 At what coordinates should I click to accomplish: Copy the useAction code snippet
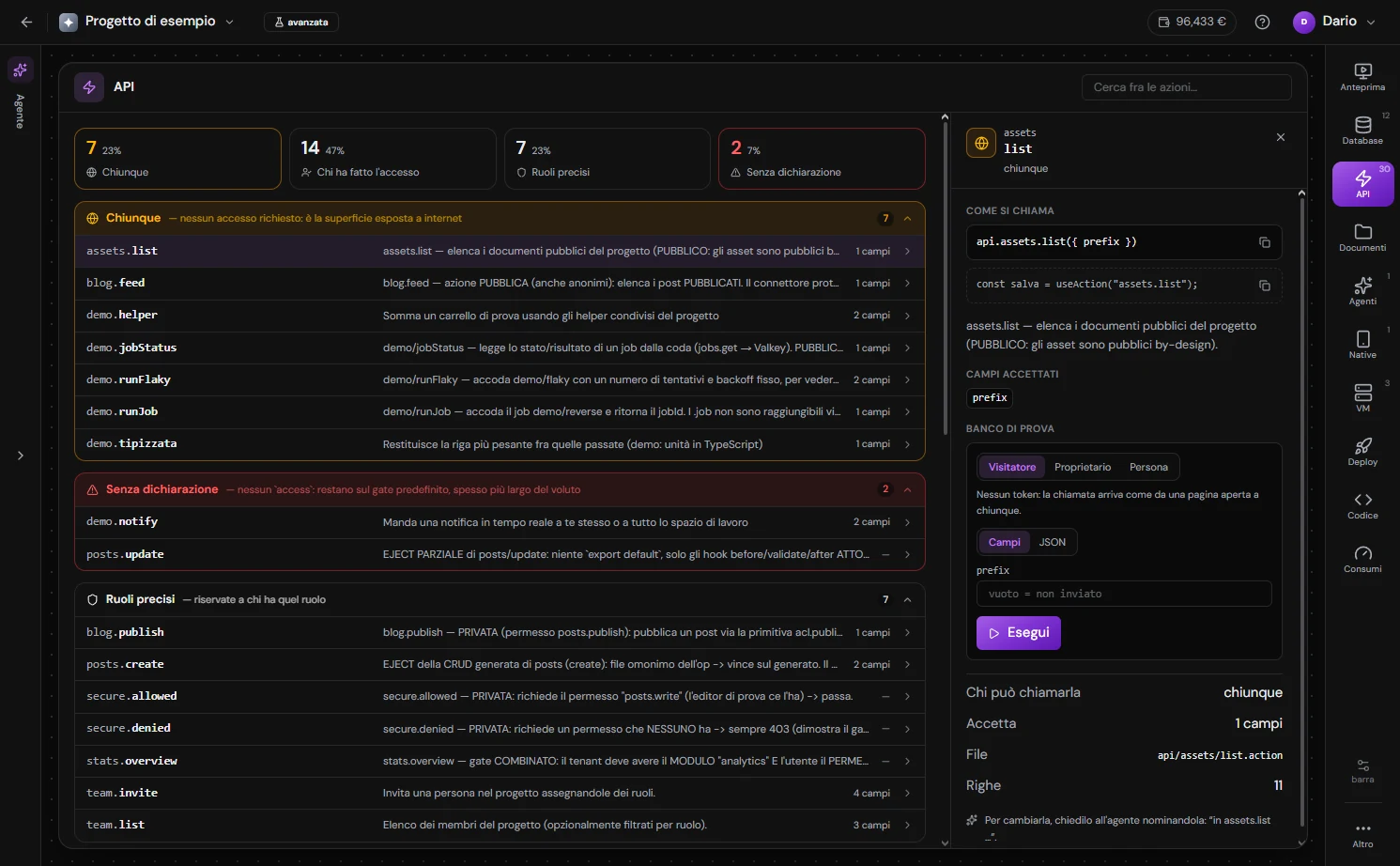[1265, 285]
